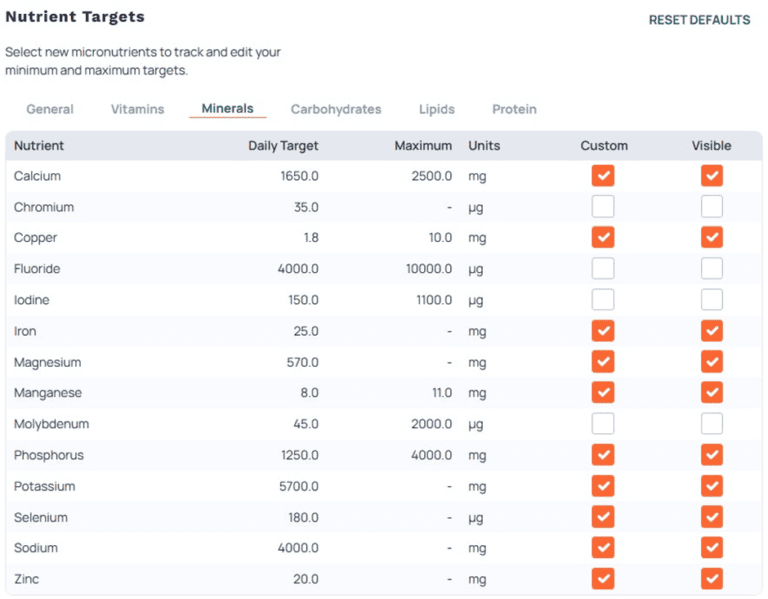Enable Custom target for Iodine

tap(603, 300)
